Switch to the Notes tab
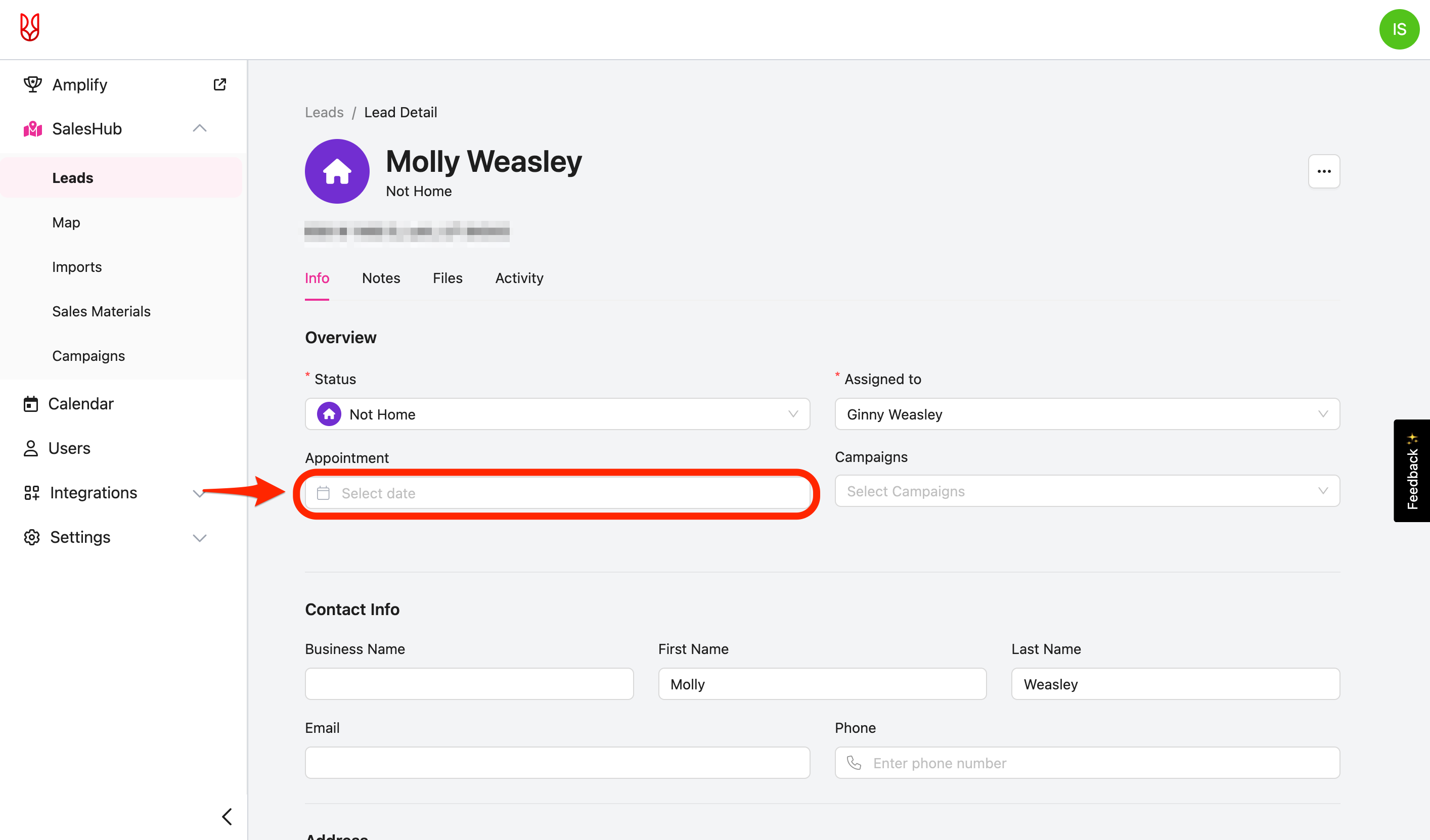Screen dimensions: 1430x840 click(381, 278)
